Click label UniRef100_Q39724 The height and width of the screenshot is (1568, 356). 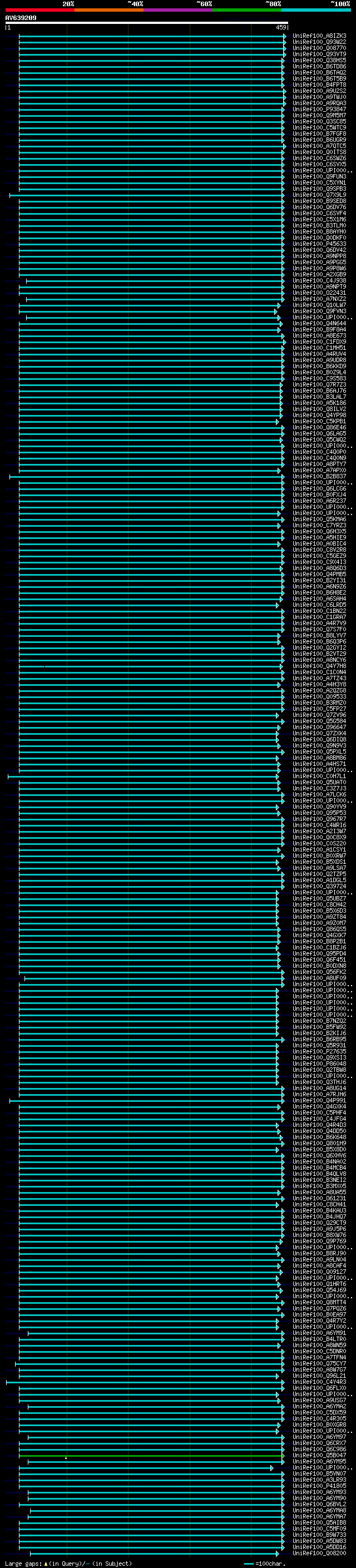click(319, 886)
